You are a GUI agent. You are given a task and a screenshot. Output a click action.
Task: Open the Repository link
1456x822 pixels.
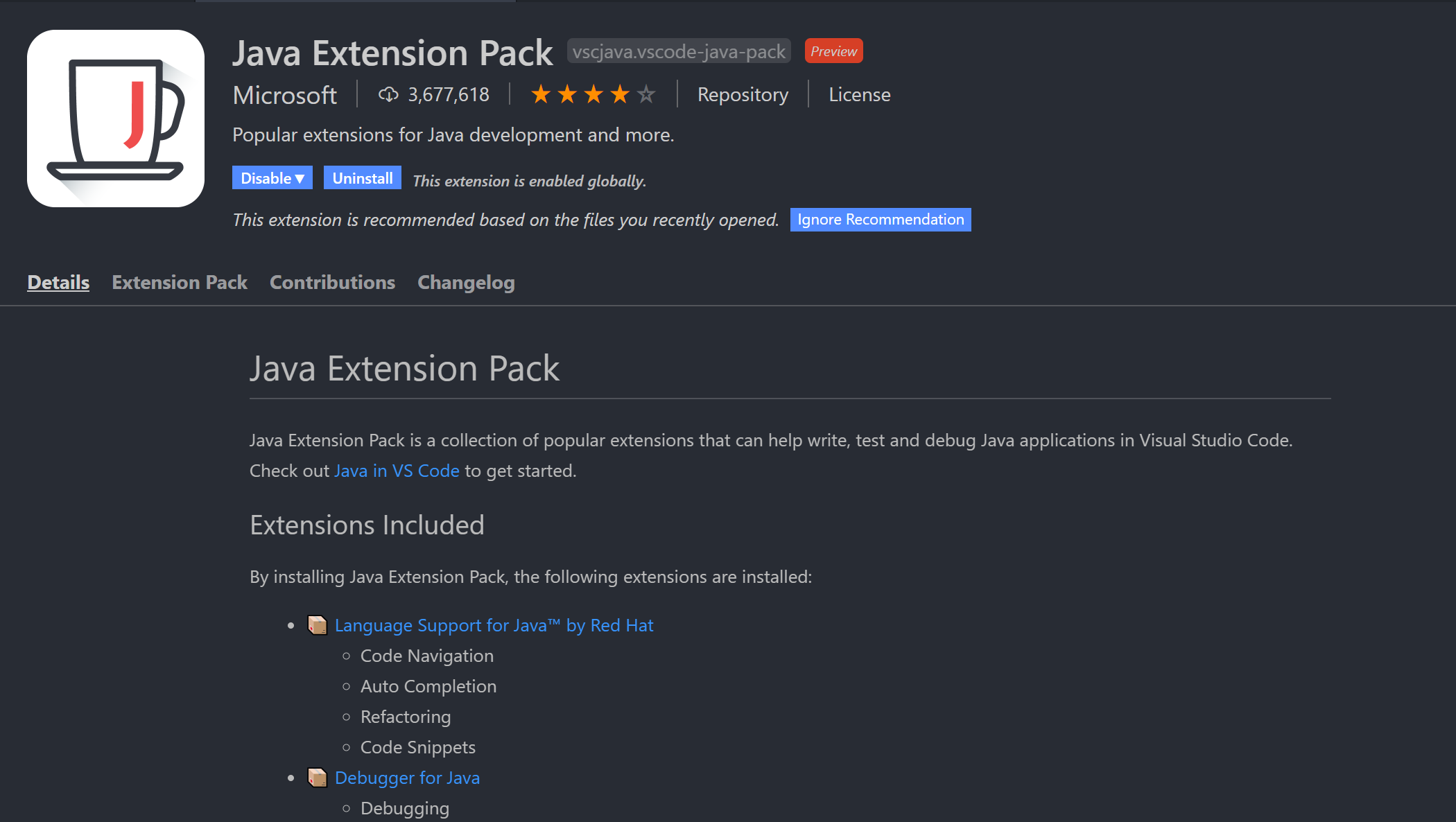[743, 94]
